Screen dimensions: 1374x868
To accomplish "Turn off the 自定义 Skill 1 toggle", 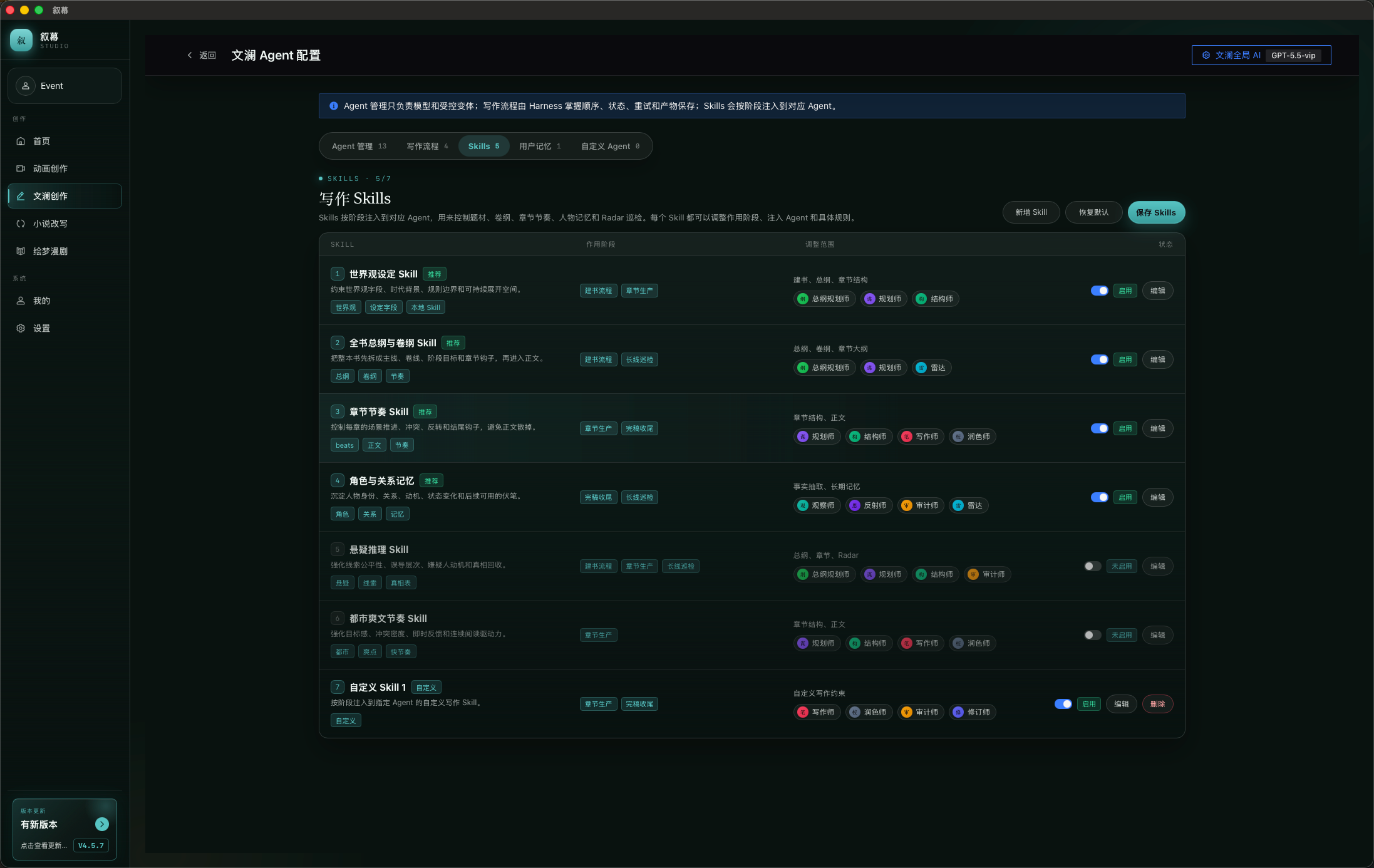I will [x=1063, y=704].
